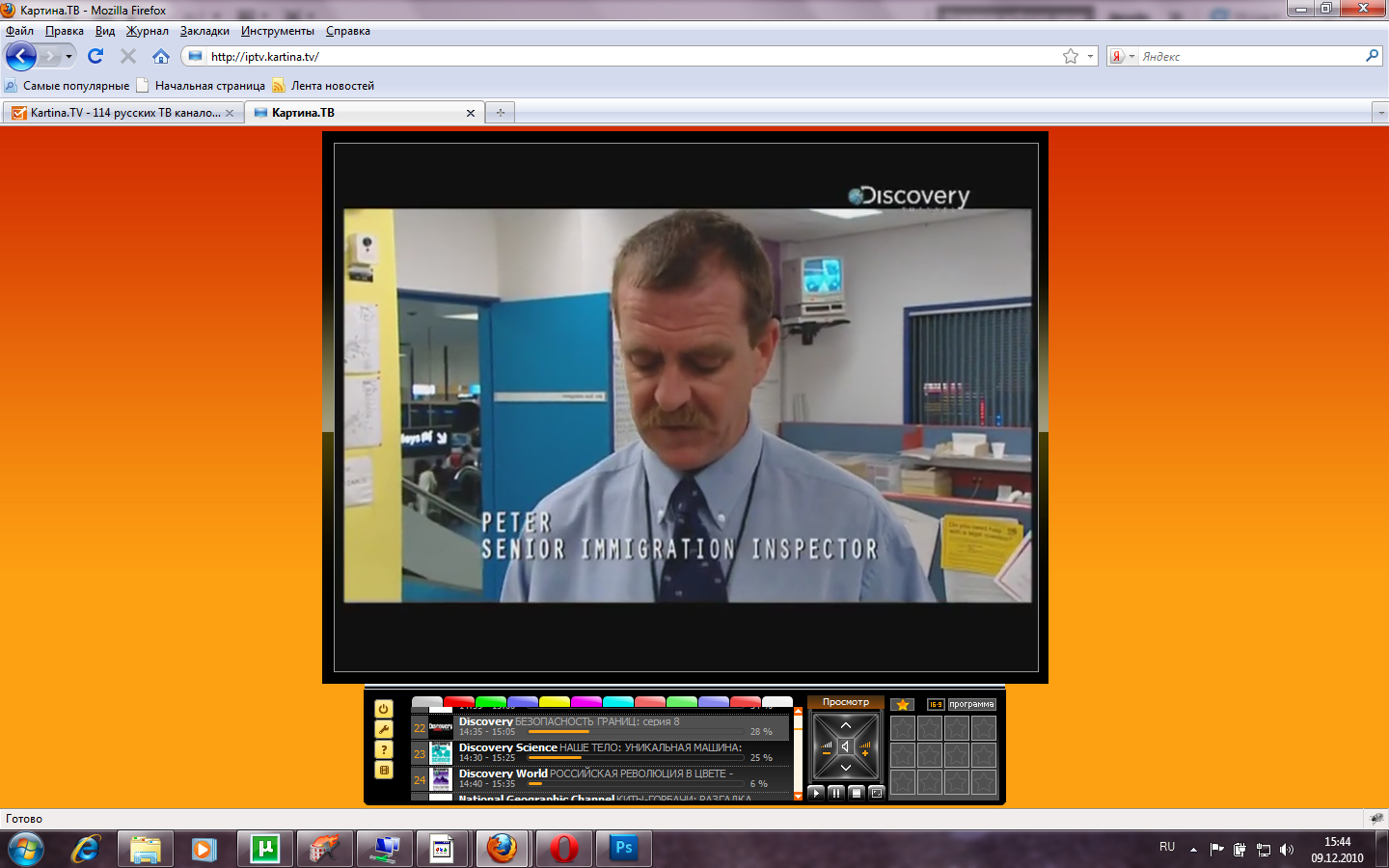
Task: Pause the video playback
Action: (x=836, y=793)
